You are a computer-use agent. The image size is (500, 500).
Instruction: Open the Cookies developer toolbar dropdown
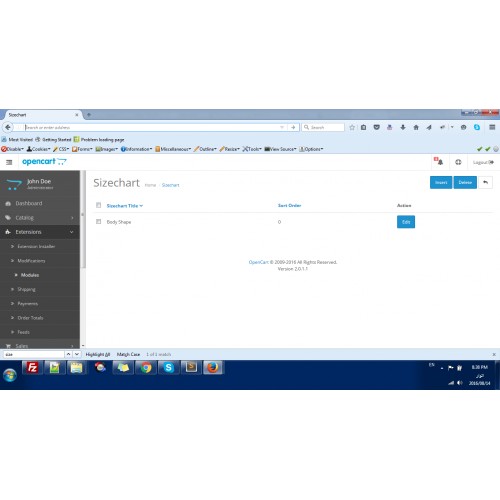tap(39, 149)
